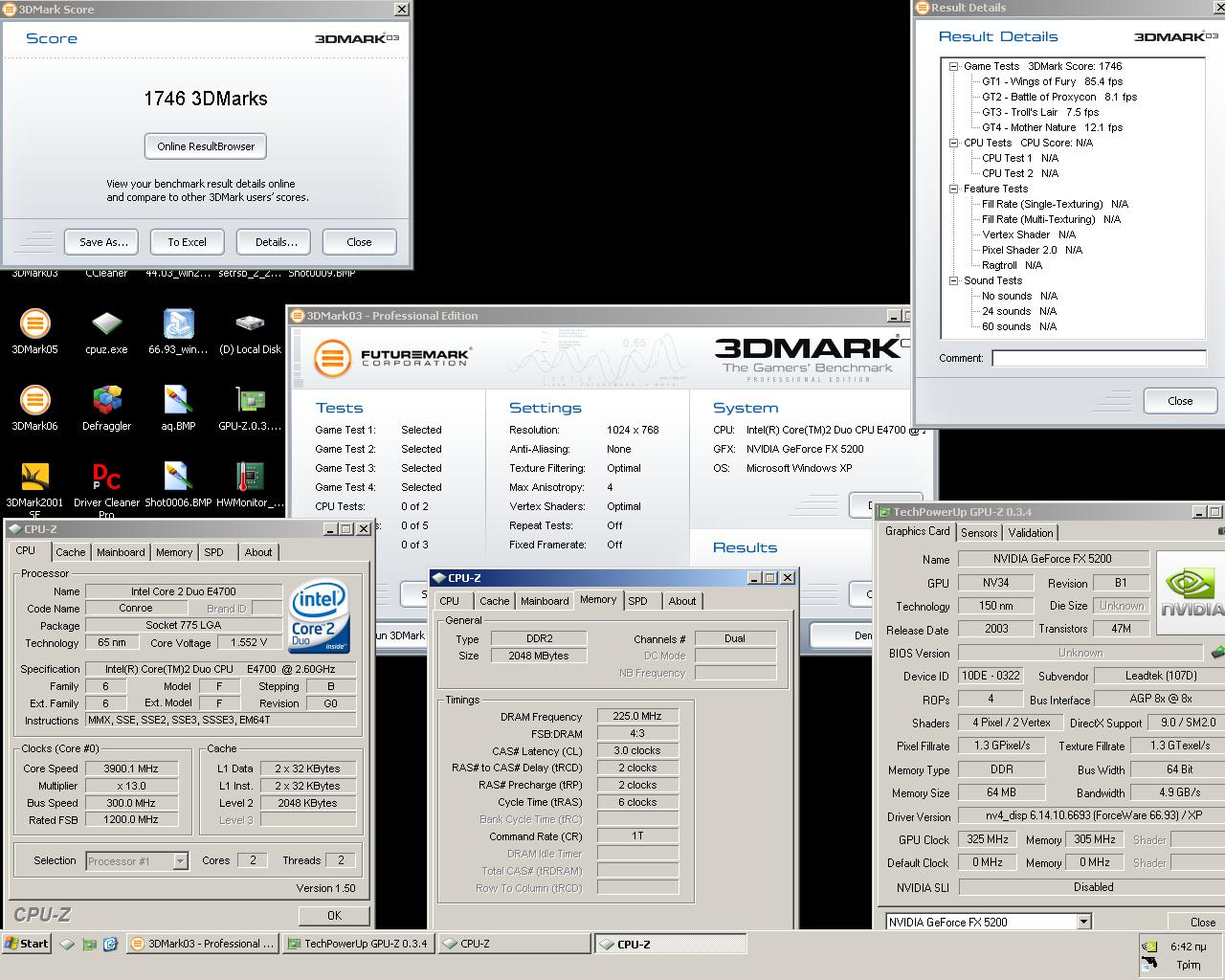Image resolution: width=1225 pixels, height=980 pixels.
Task: Select the aq.BMP file icon
Action: tap(178, 408)
